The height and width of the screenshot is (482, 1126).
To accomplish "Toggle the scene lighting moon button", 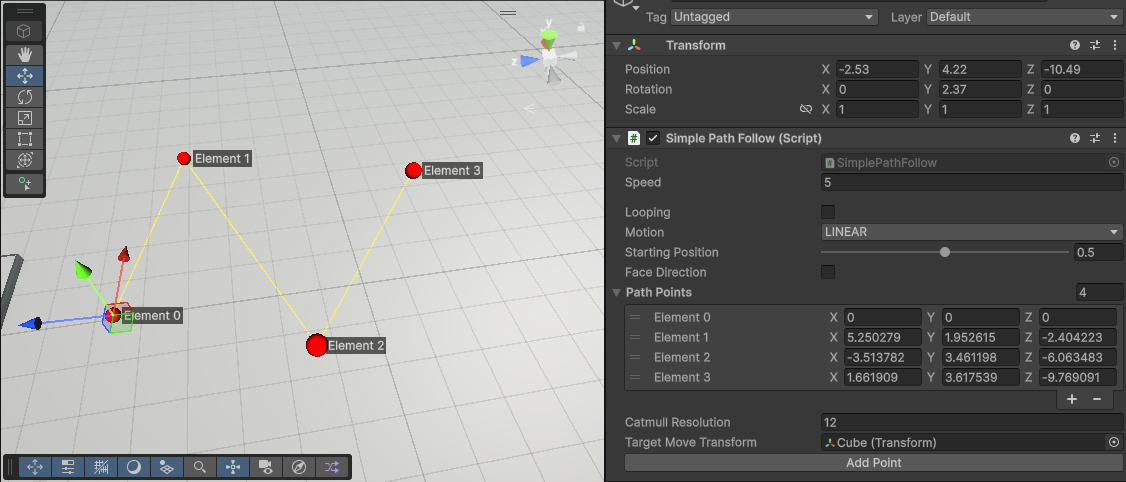I will [134, 467].
